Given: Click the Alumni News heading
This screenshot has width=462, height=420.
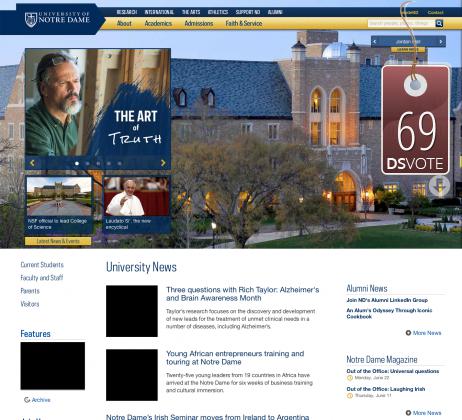Looking at the screenshot, I should 367,288.
